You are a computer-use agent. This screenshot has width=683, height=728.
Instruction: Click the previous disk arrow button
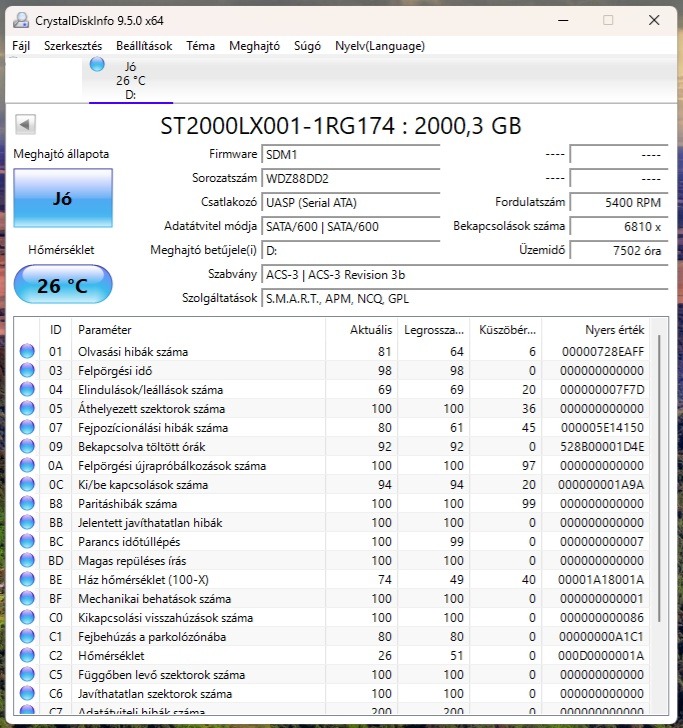coord(25,124)
